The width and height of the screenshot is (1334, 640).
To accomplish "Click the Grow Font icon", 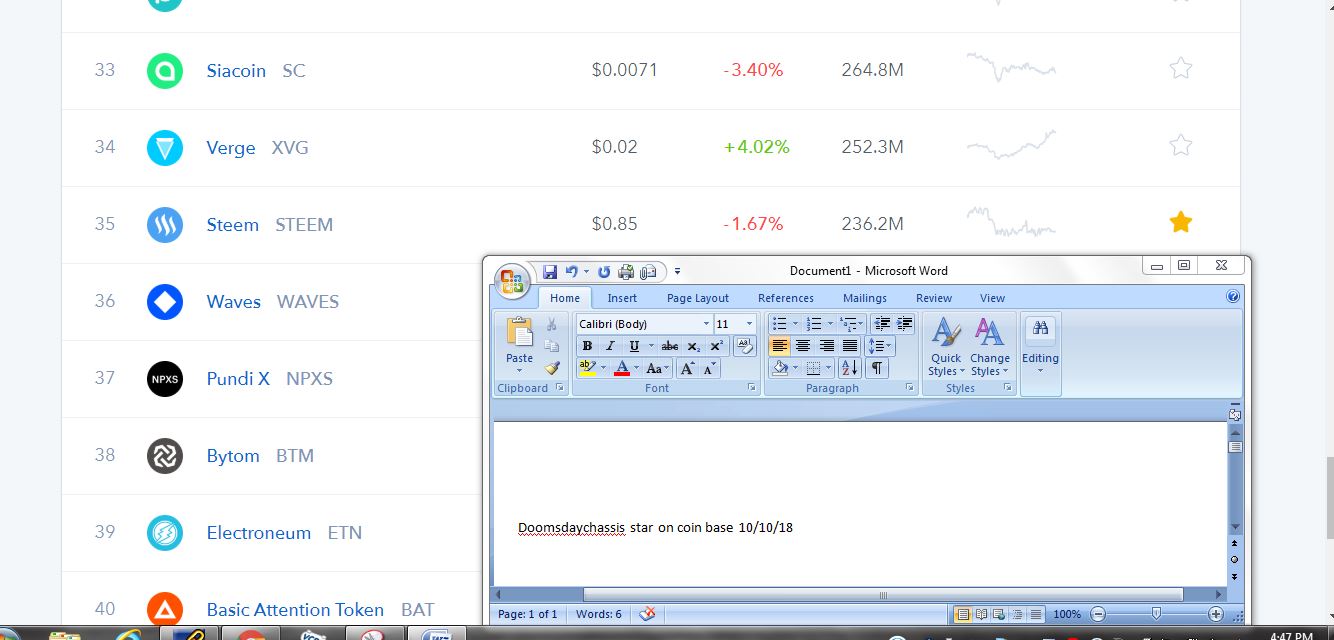I will (x=687, y=368).
